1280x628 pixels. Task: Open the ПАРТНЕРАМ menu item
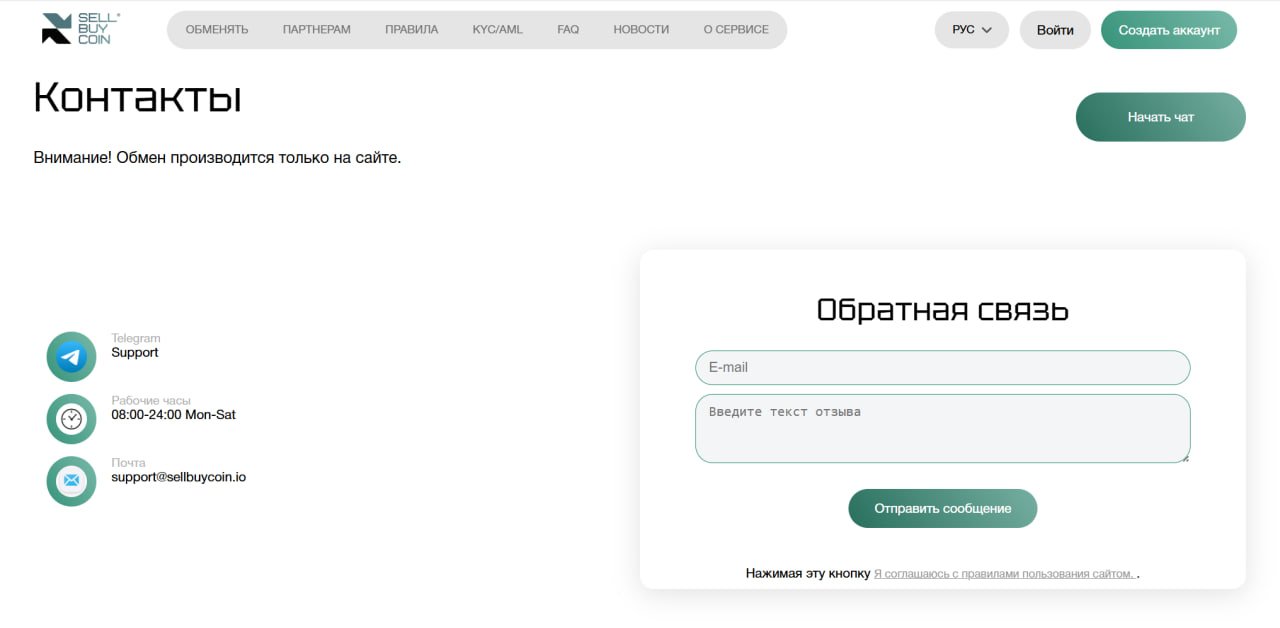point(317,30)
